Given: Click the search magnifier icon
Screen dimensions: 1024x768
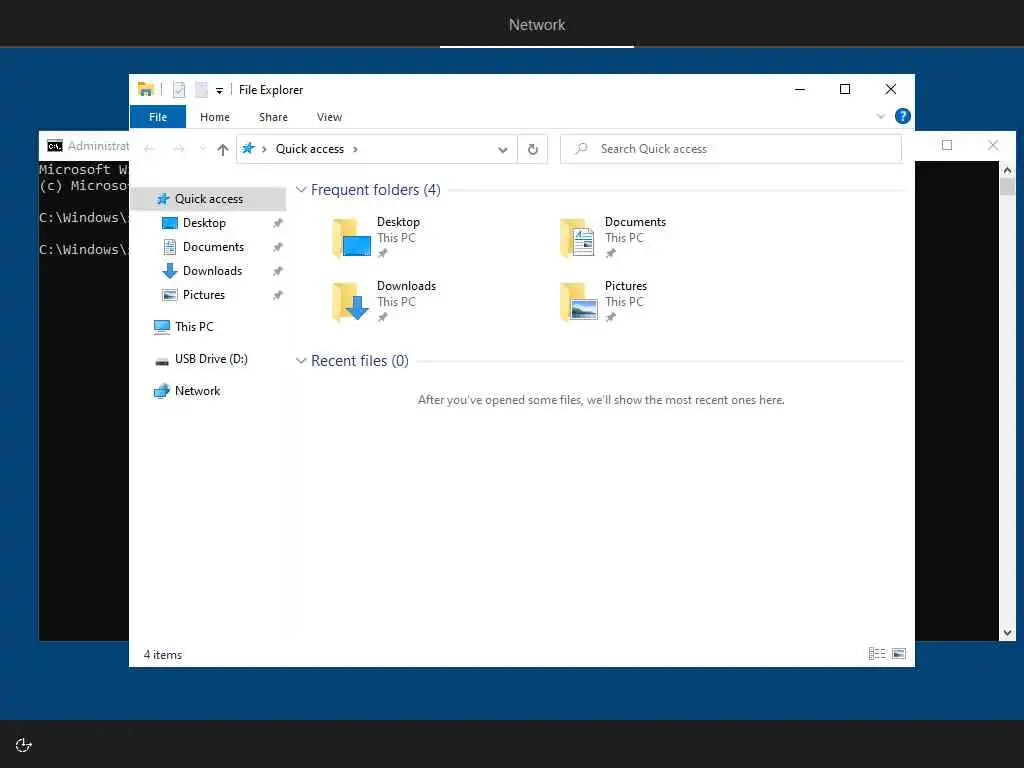Looking at the screenshot, I should coord(581,149).
